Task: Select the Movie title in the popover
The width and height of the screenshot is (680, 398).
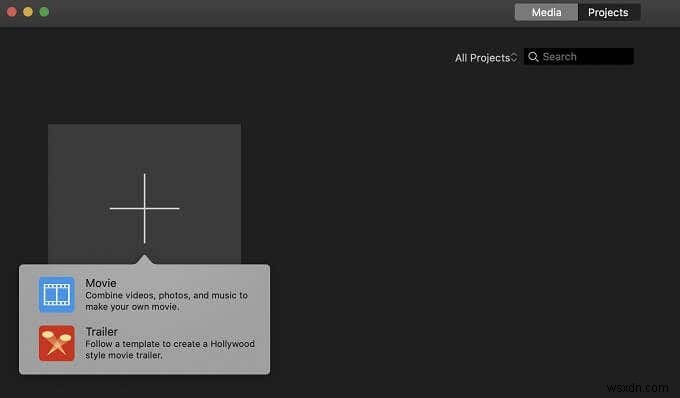Action: [101, 283]
